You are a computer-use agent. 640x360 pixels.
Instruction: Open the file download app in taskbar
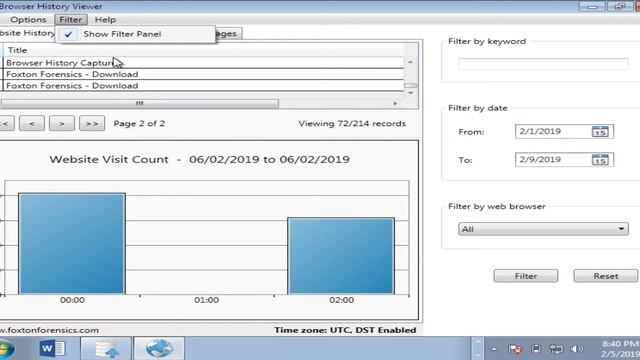pyautogui.click(x=106, y=349)
